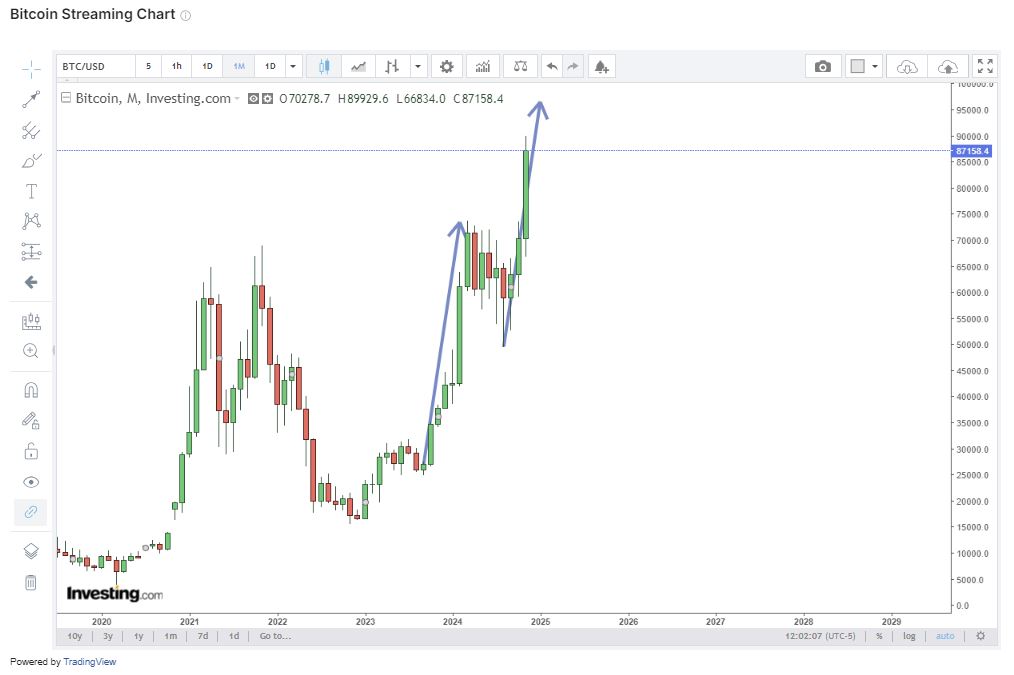The width and height of the screenshot is (1014, 675).
Task: Toggle auto scale option
Action: pos(945,636)
